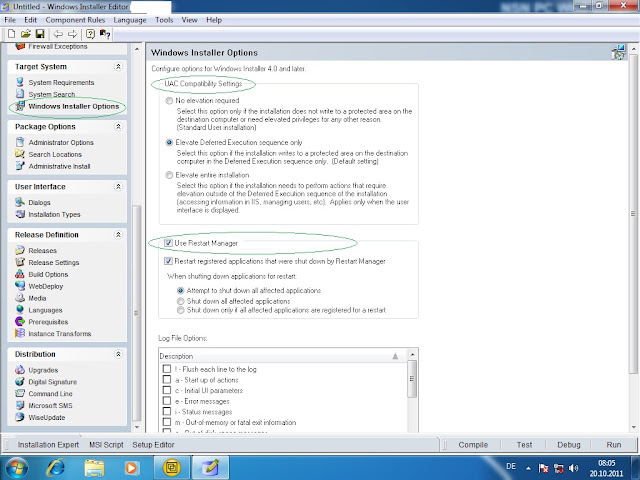Click the Test button

(524, 445)
